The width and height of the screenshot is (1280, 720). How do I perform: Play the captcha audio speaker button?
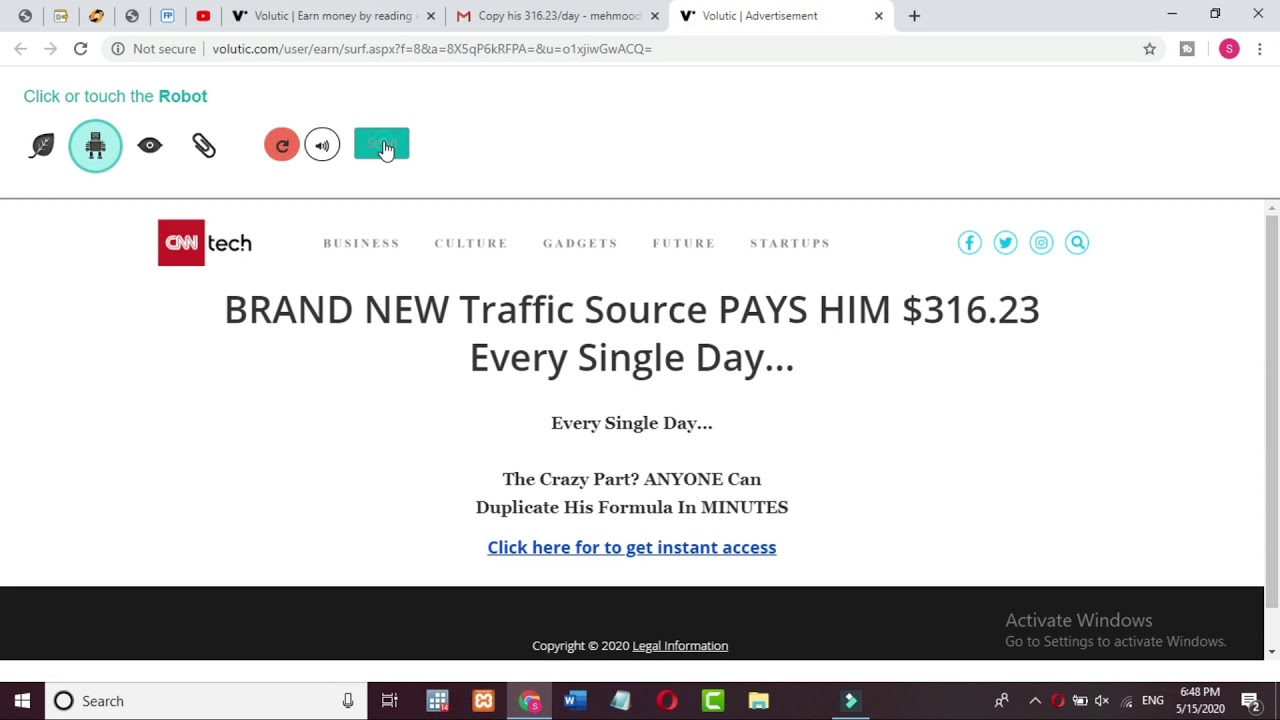click(322, 145)
